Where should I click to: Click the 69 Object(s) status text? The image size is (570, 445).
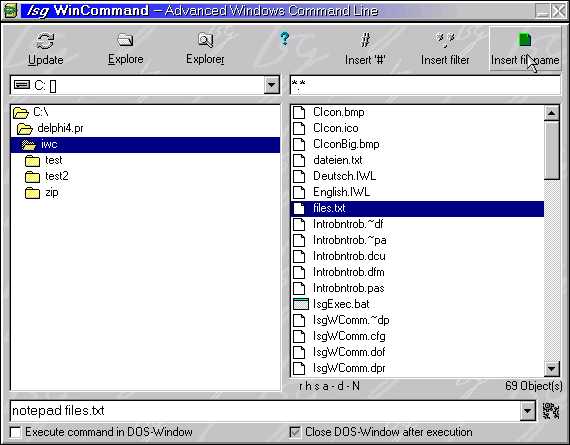(x=533, y=386)
